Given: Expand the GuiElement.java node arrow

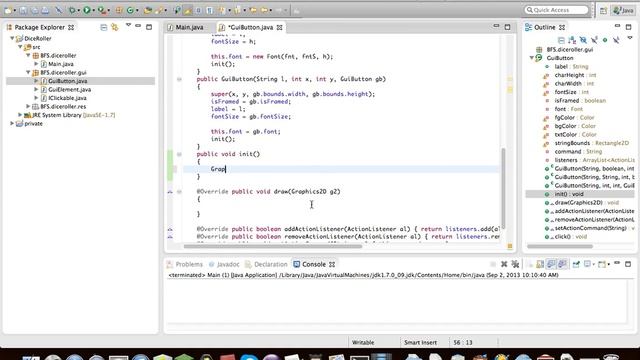Looking at the screenshot, I should (36, 89).
